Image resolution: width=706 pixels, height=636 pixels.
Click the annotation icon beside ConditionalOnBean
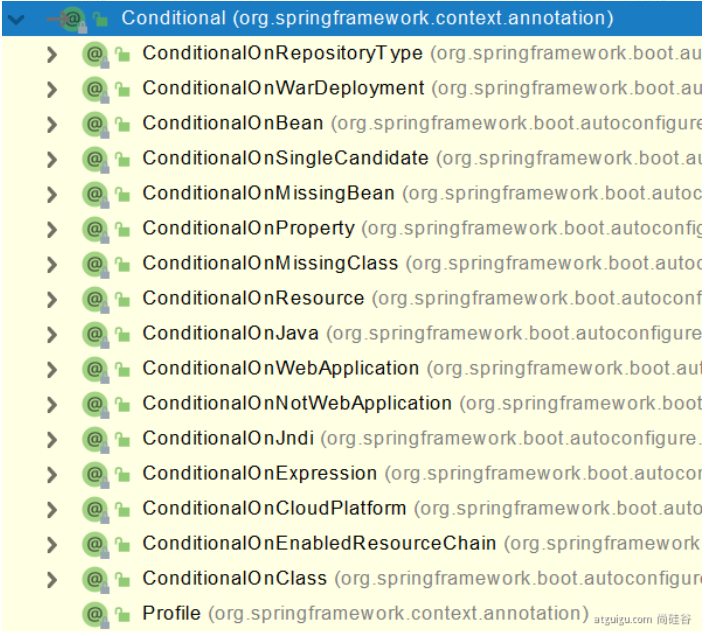pos(95,125)
